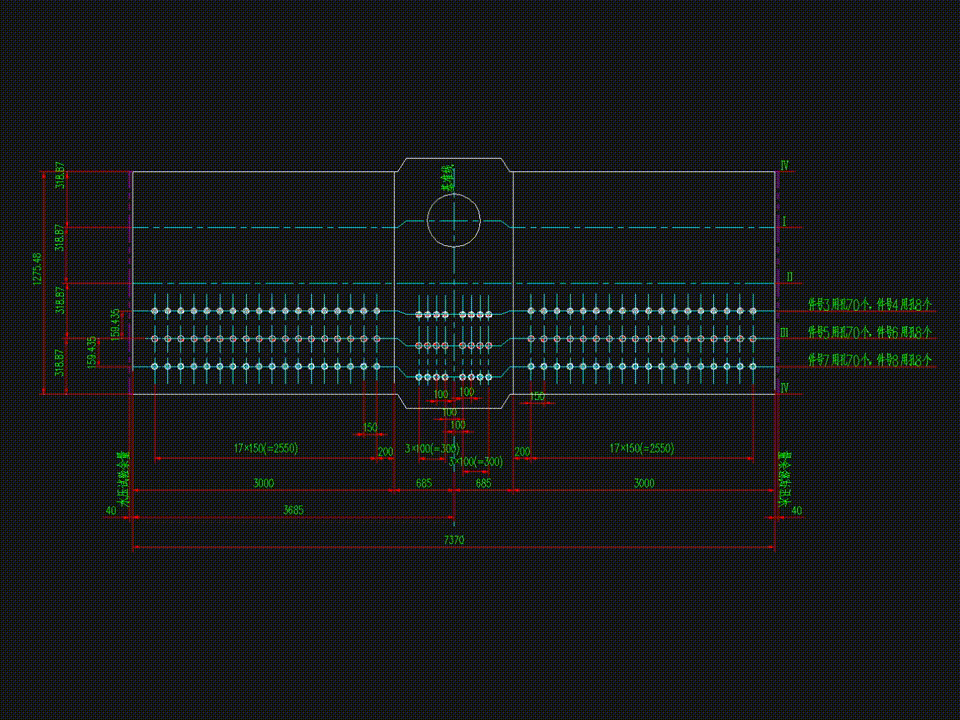Viewport: 960px width, 720px height.
Task: Click the left 3000 dimension text
Action: [263, 483]
